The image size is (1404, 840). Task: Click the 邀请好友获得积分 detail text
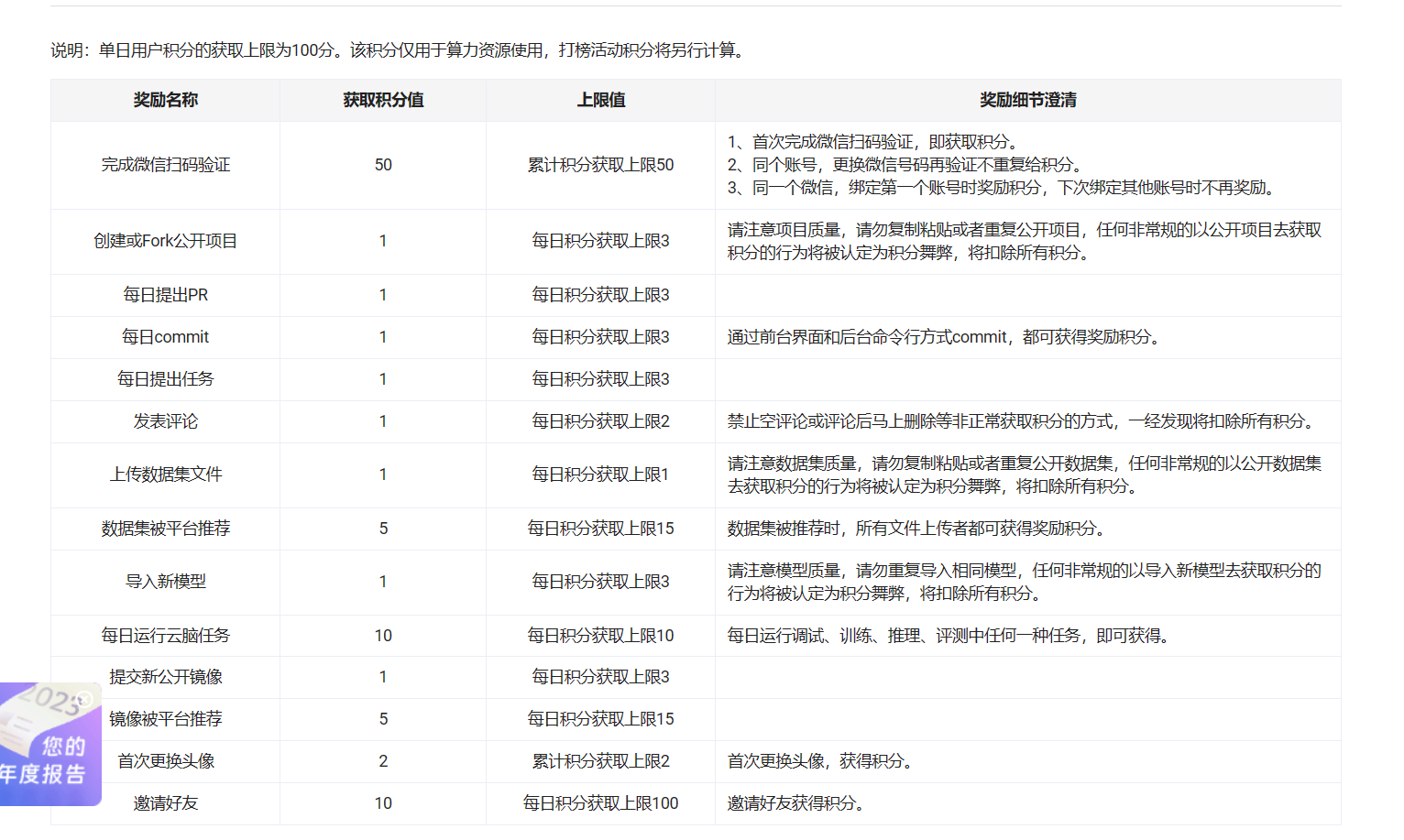[798, 803]
